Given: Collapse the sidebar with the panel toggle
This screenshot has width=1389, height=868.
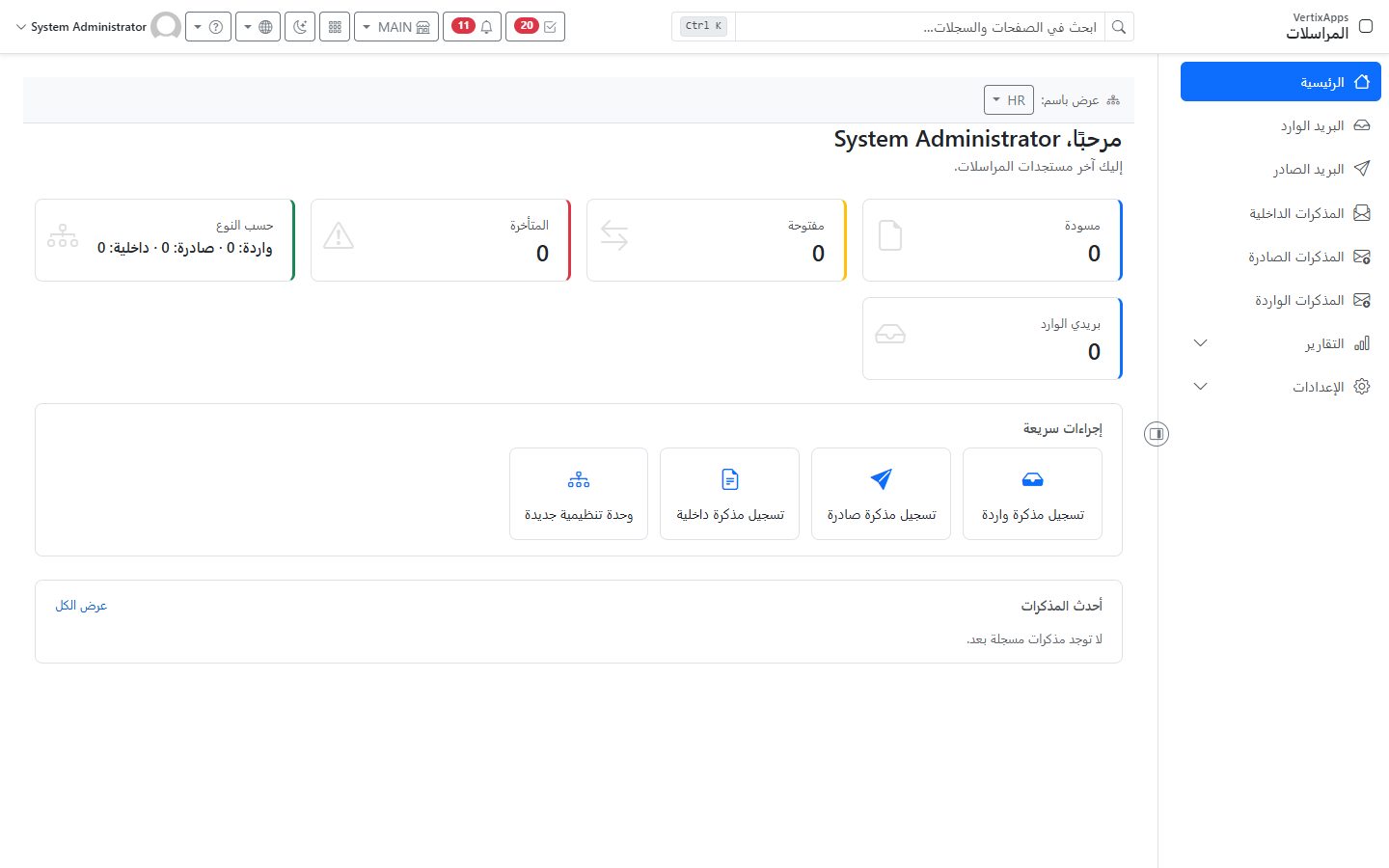Looking at the screenshot, I should pyautogui.click(x=1157, y=434).
